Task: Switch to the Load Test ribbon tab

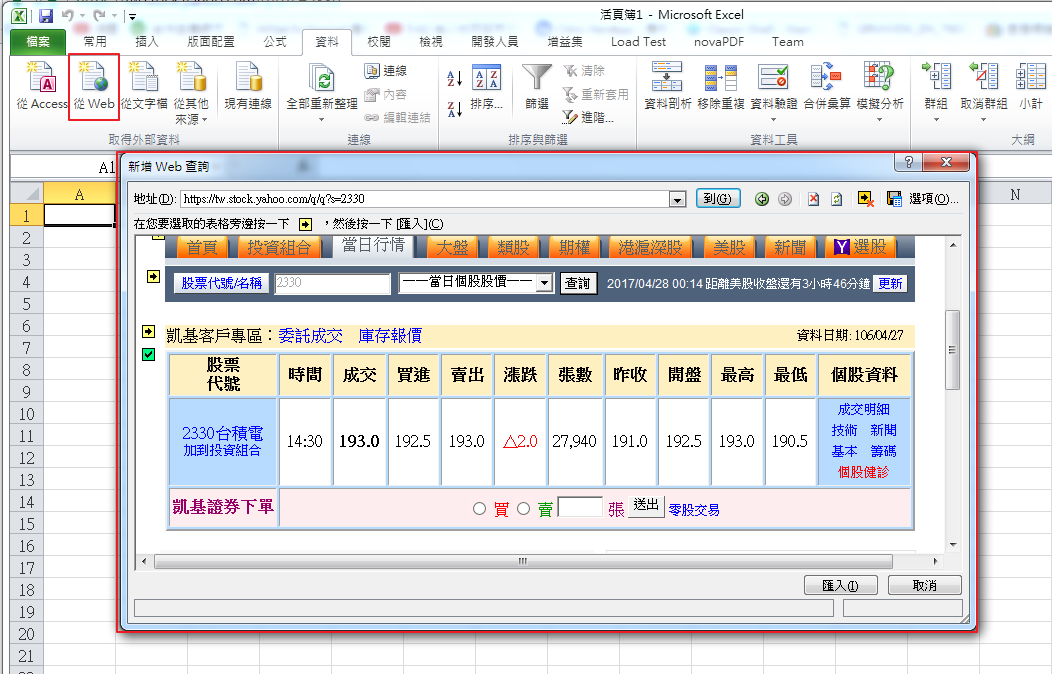Action: point(638,42)
